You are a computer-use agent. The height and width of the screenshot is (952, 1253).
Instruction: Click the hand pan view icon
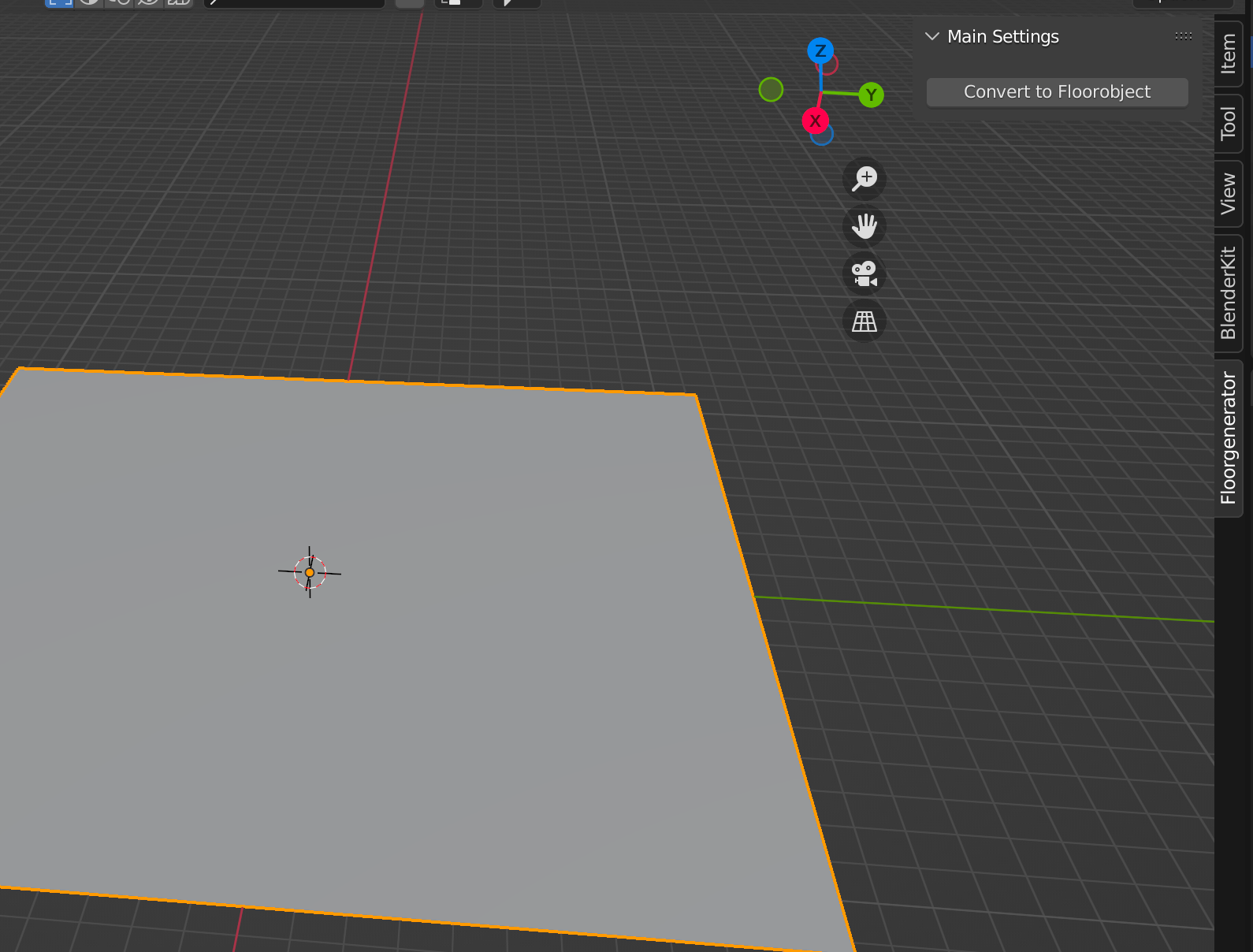coord(864,226)
